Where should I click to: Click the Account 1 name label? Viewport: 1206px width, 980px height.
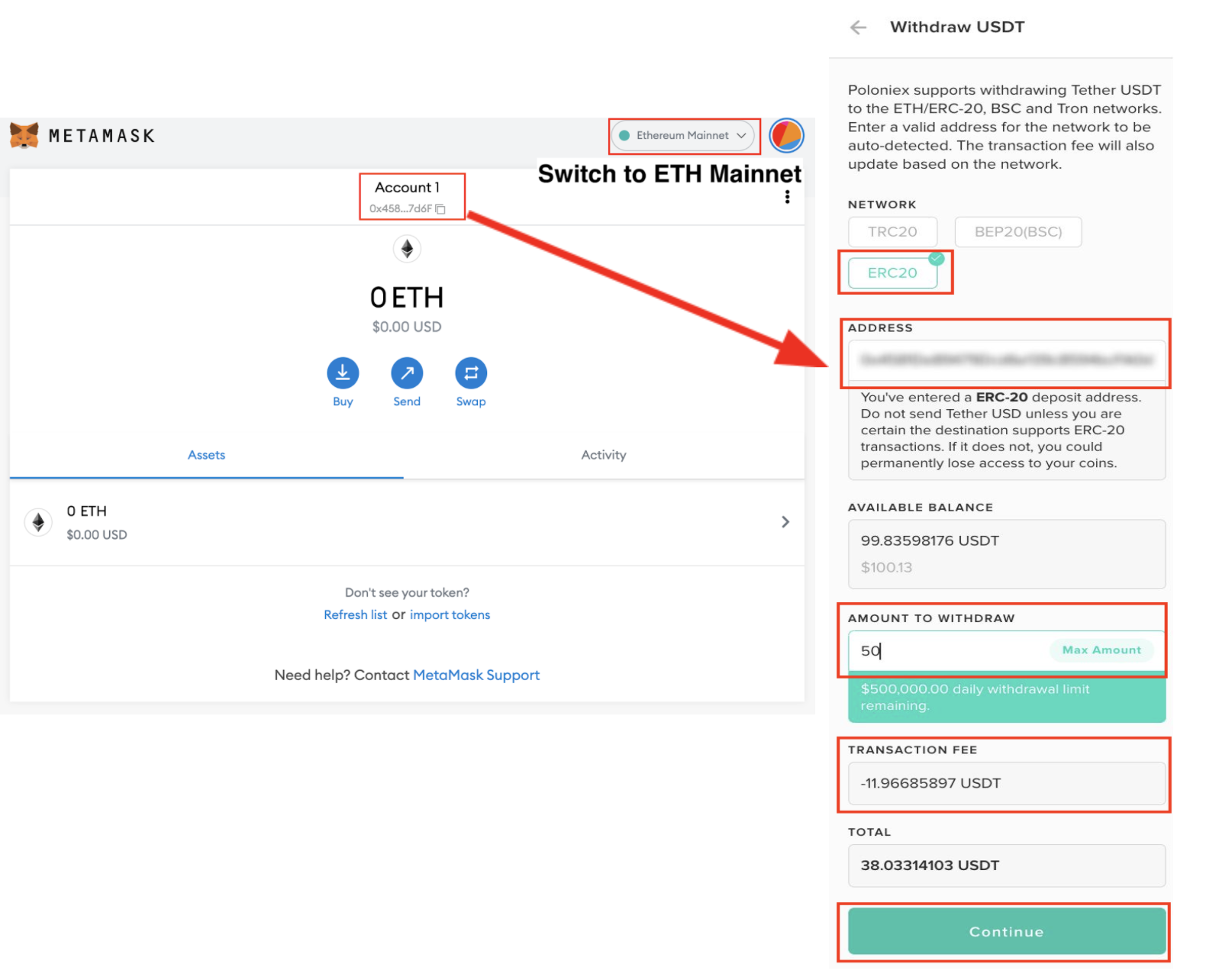[x=407, y=188]
